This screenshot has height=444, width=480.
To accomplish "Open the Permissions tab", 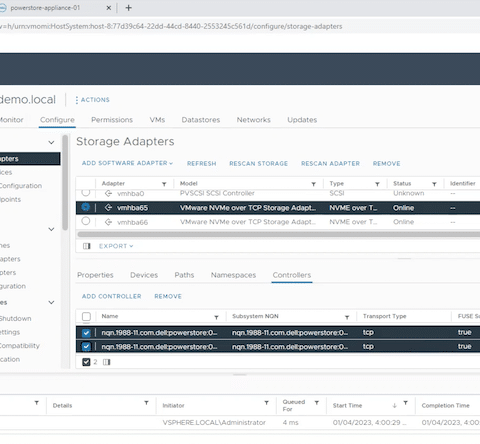I will click(112, 120).
